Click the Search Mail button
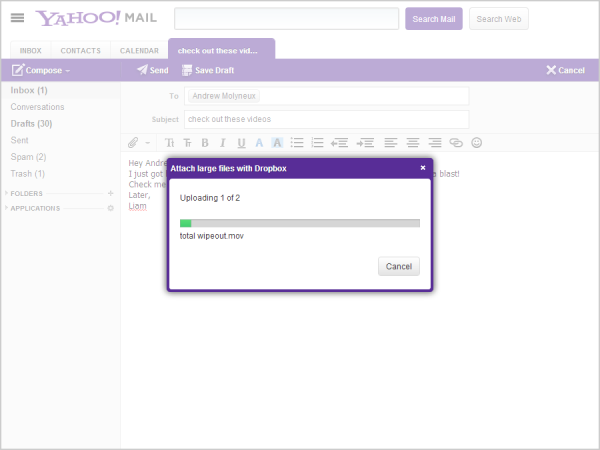The height and width of the screenshot is (450, 600). coord(434,19)
